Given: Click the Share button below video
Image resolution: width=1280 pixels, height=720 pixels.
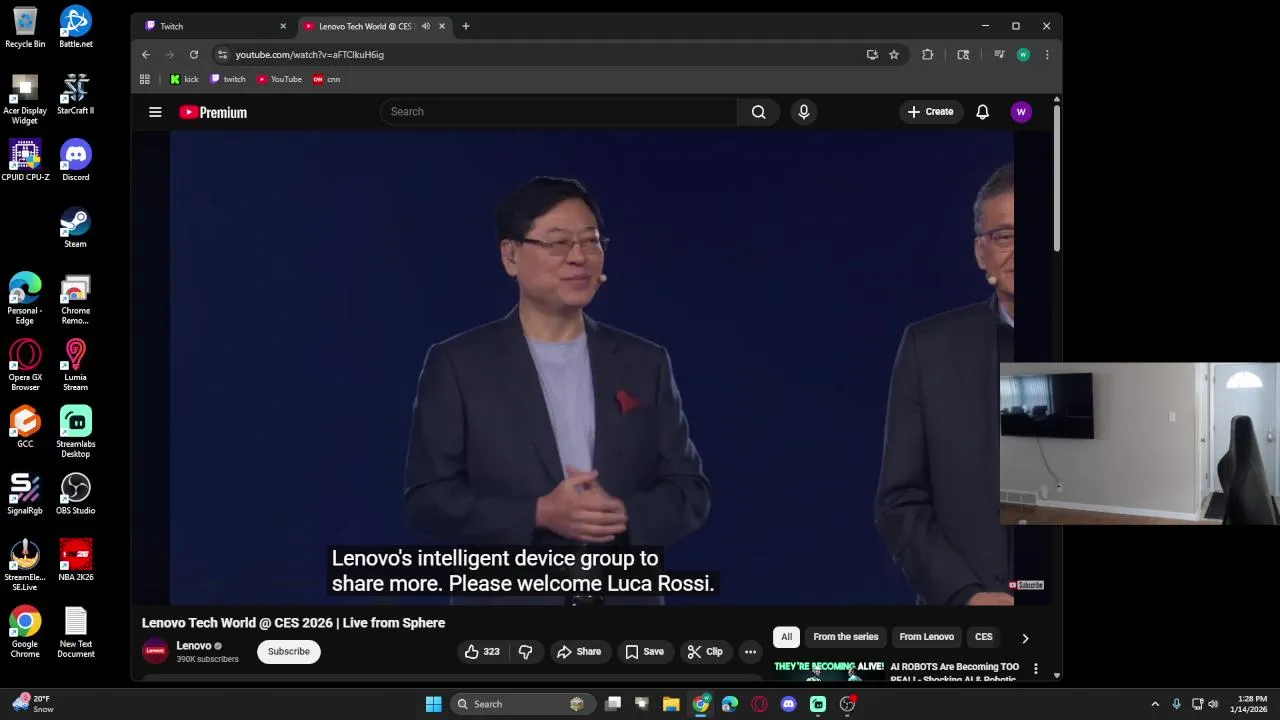Looking at the screenshot, I should pyautogui.click(x=579, y=651).
